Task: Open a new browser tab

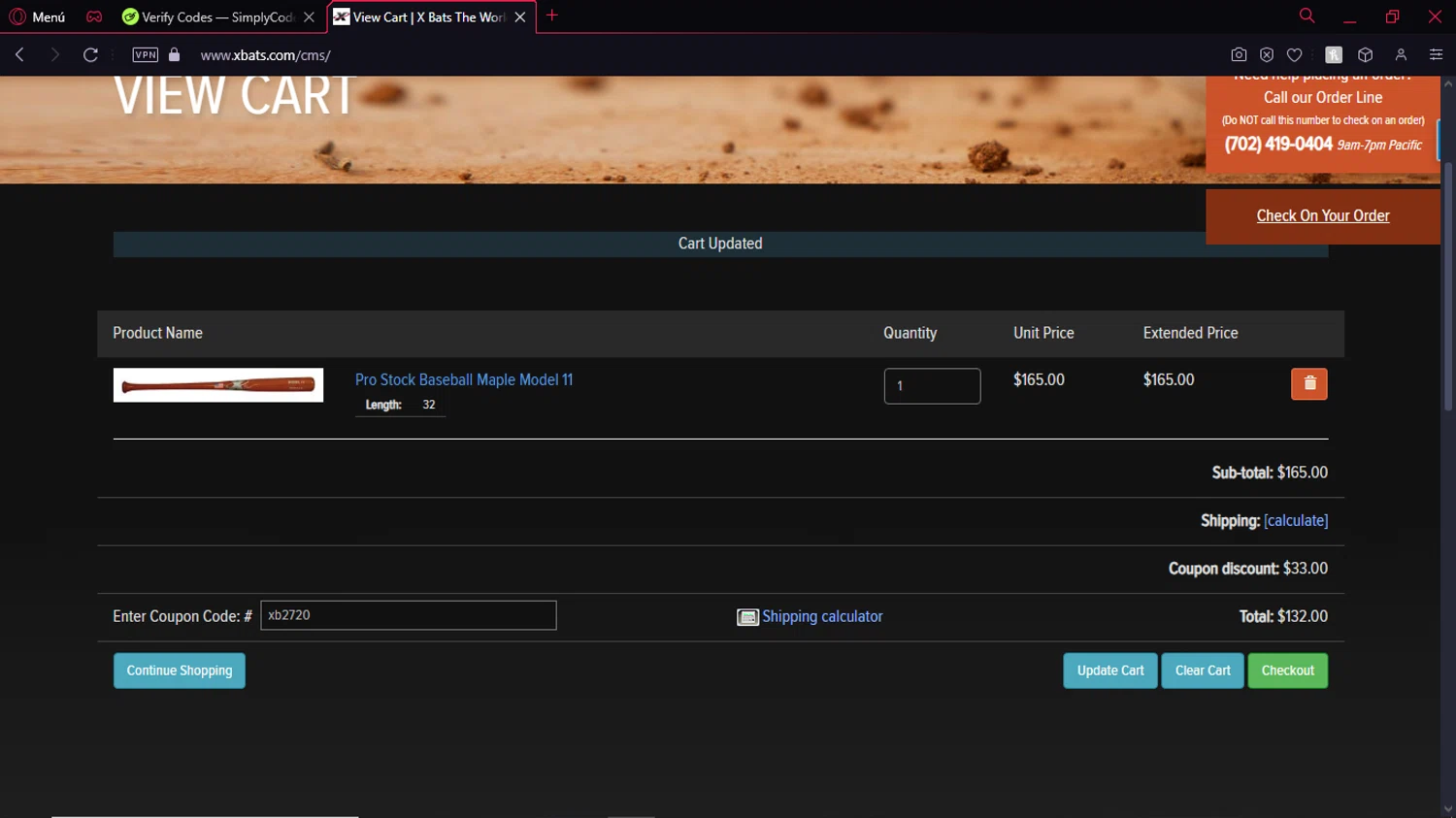Action: [552, 16]
